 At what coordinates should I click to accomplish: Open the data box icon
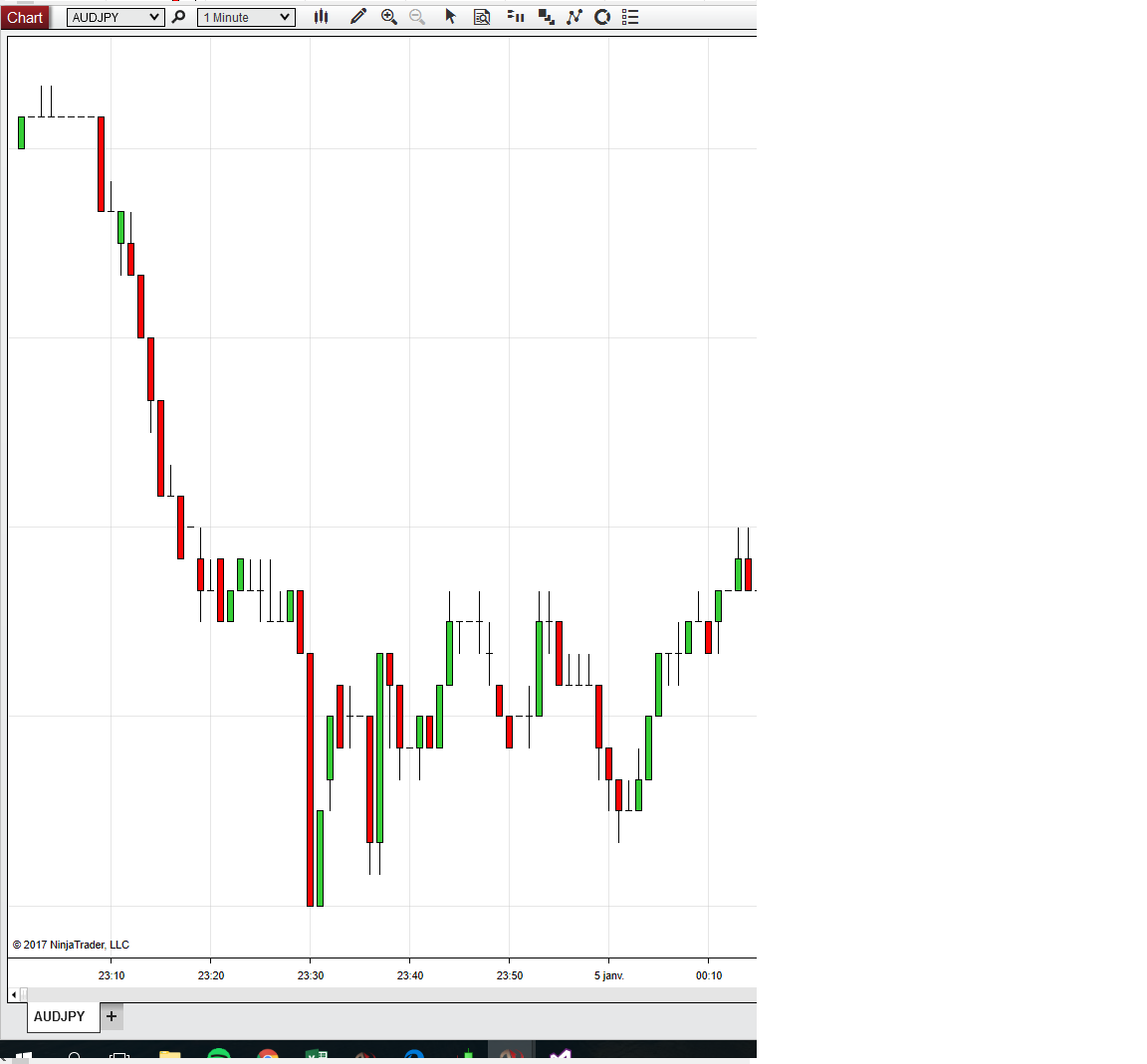coord(482,17)
